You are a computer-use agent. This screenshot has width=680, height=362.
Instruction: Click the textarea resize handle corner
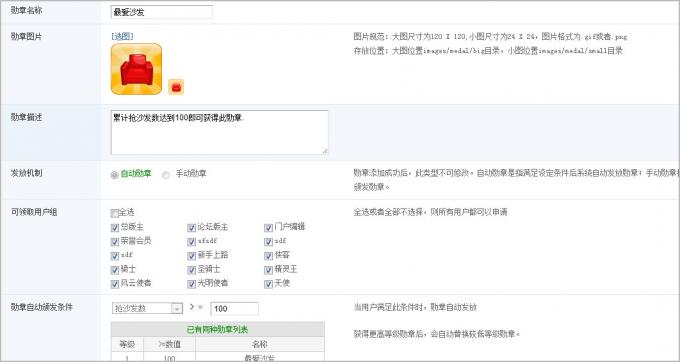[324, 151]
